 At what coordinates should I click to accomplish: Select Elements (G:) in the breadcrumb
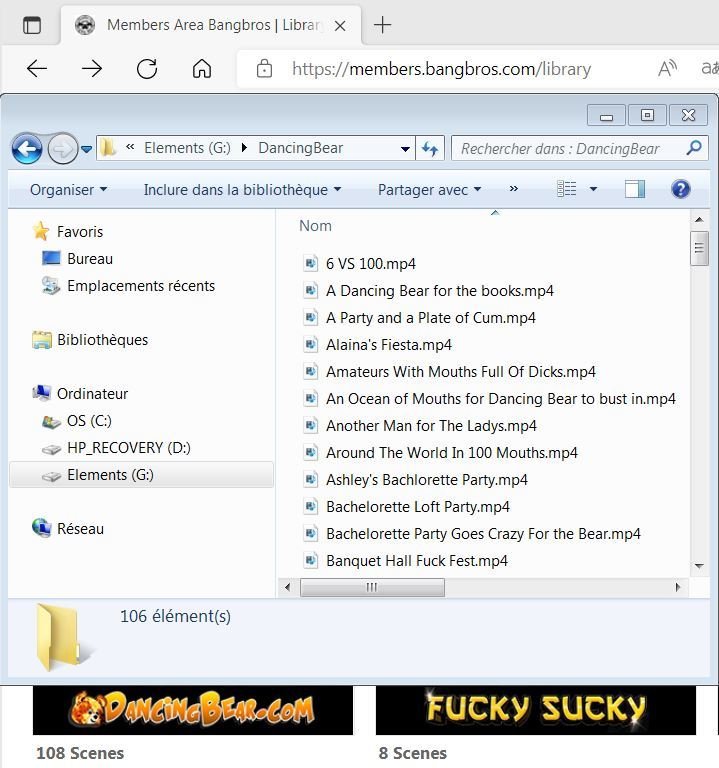[x=187, y=148]
